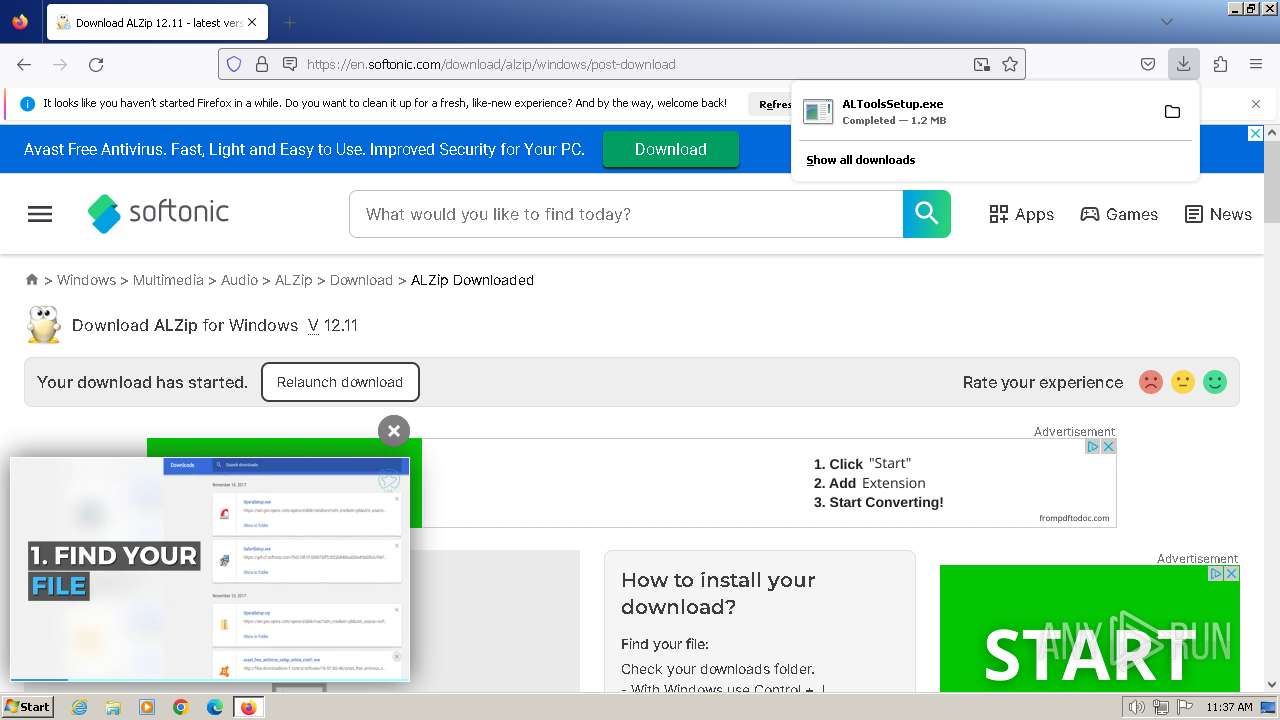Close the START ad with X
Image resolution: width=1280 pixels, height=720 pixels.
coord(1231,573)
